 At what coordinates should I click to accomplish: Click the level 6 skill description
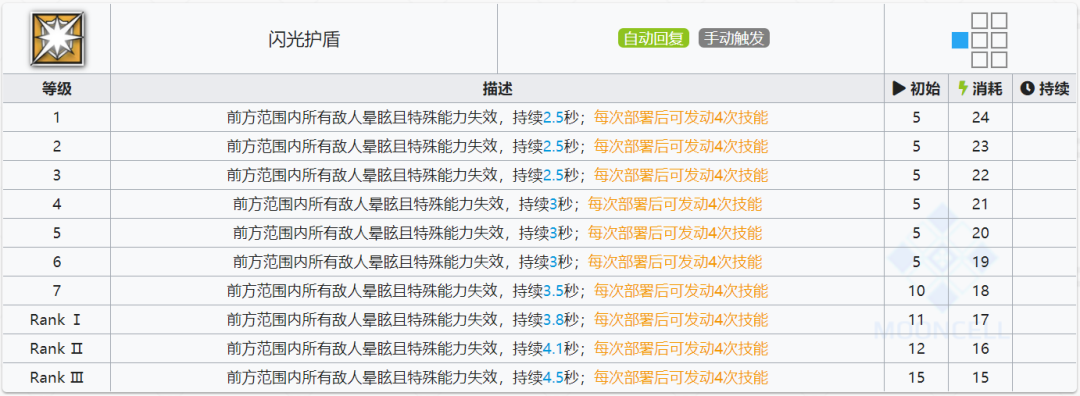coord(497,262)
